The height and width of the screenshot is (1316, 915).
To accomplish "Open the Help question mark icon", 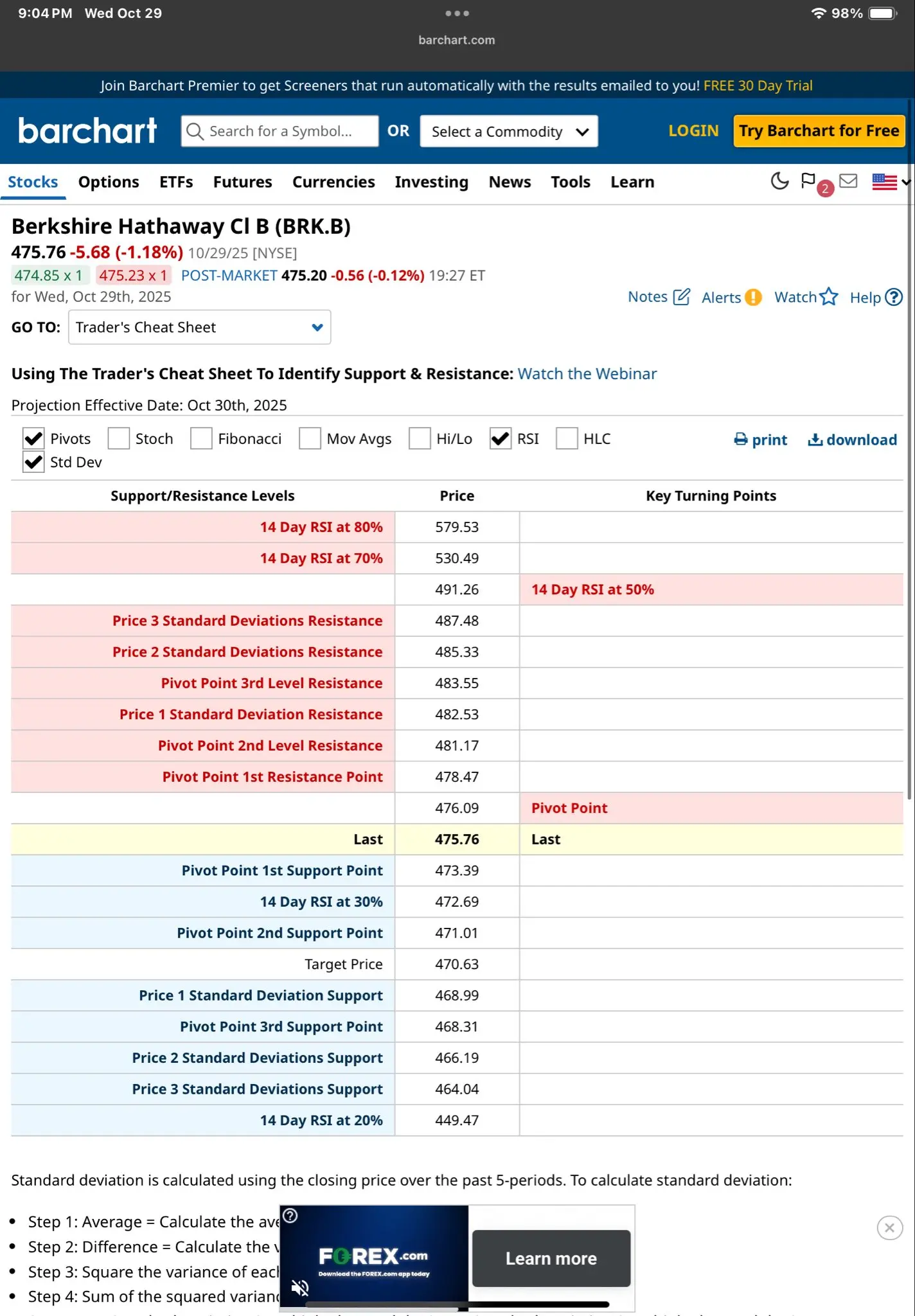I will coord(894,297).
